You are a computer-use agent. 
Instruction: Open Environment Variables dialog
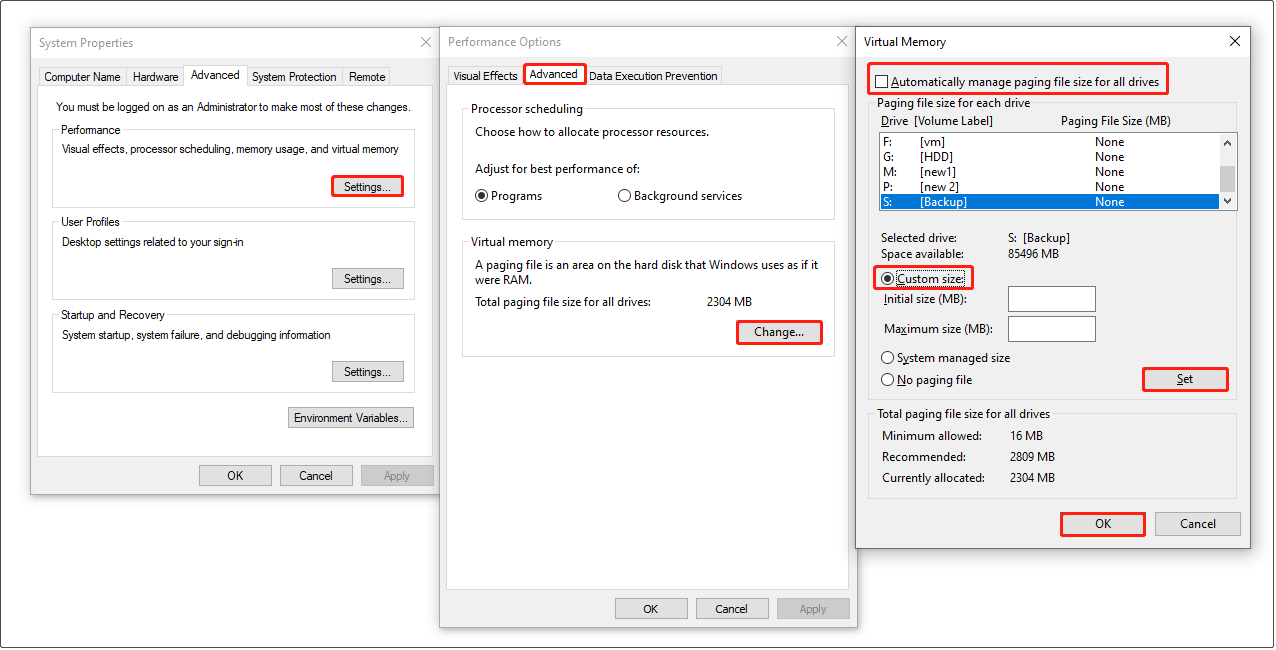[351, 418]
